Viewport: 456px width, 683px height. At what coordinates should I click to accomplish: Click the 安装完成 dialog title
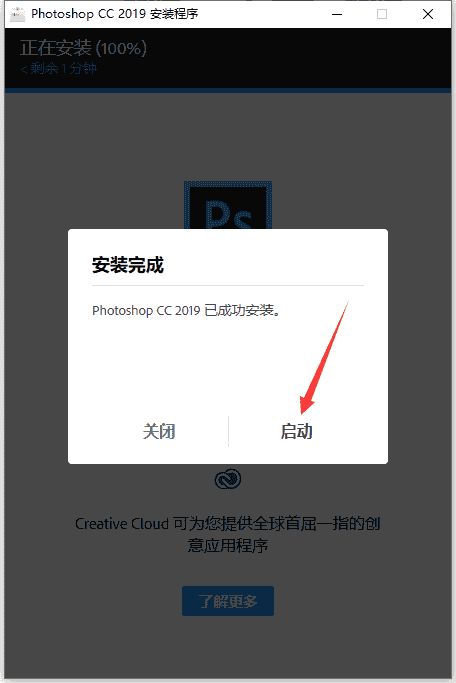point(128,265)
